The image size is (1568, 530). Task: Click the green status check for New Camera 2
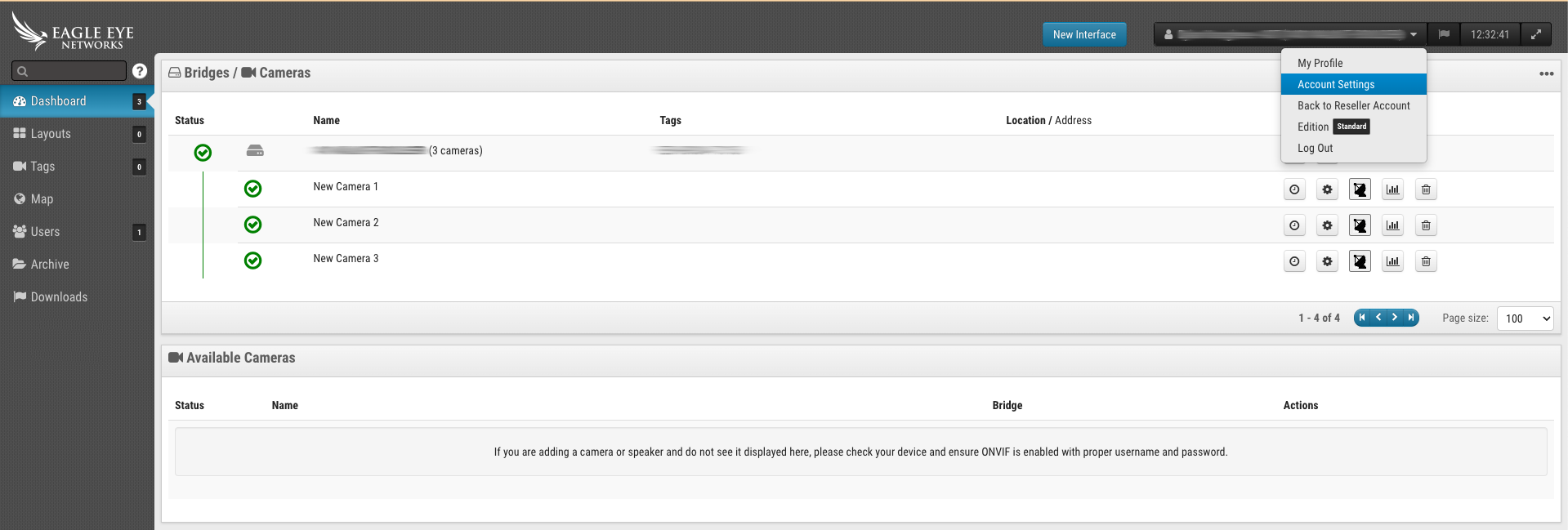tap(253, 225)
